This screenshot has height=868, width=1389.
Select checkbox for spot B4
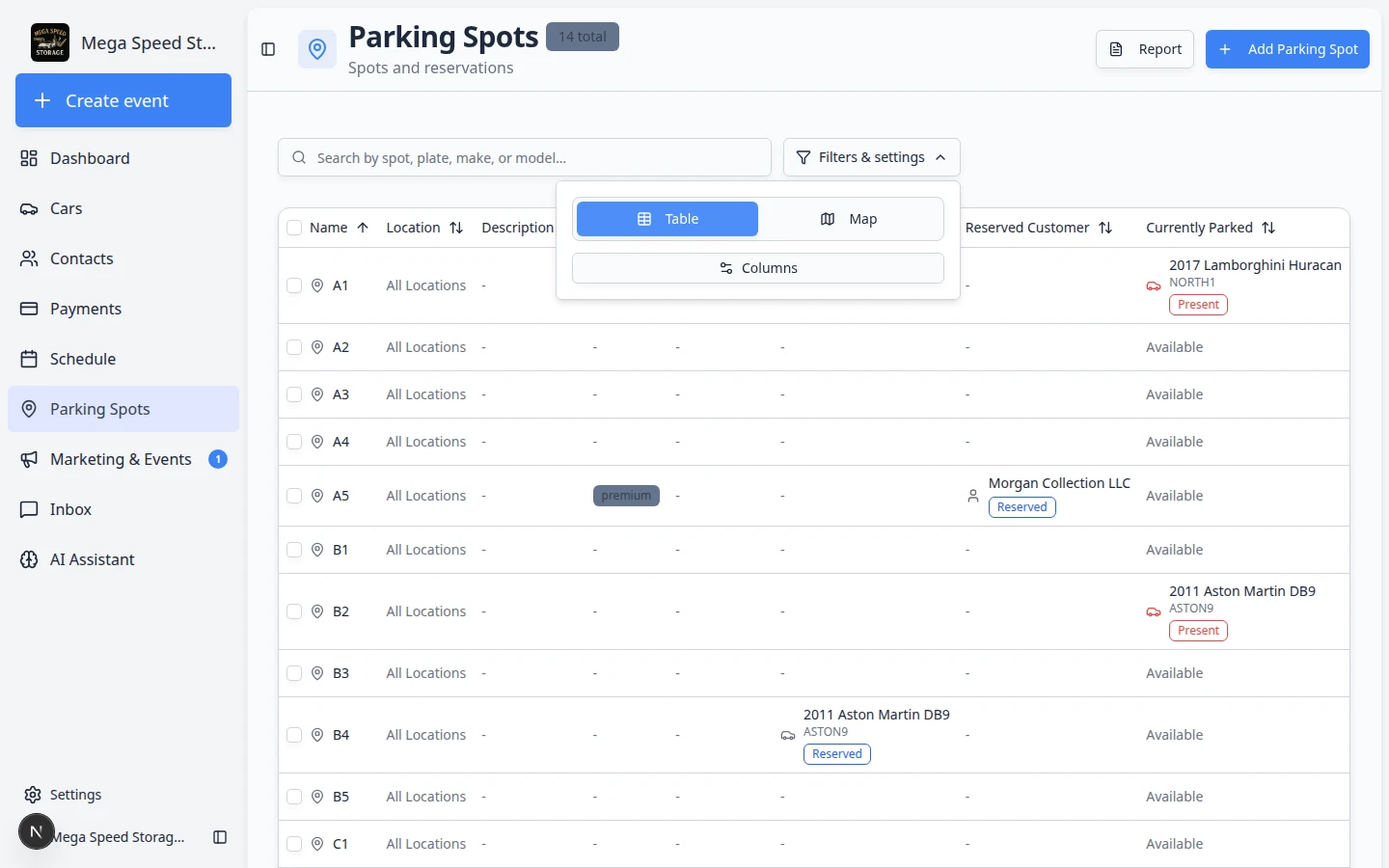click(294, 735)
